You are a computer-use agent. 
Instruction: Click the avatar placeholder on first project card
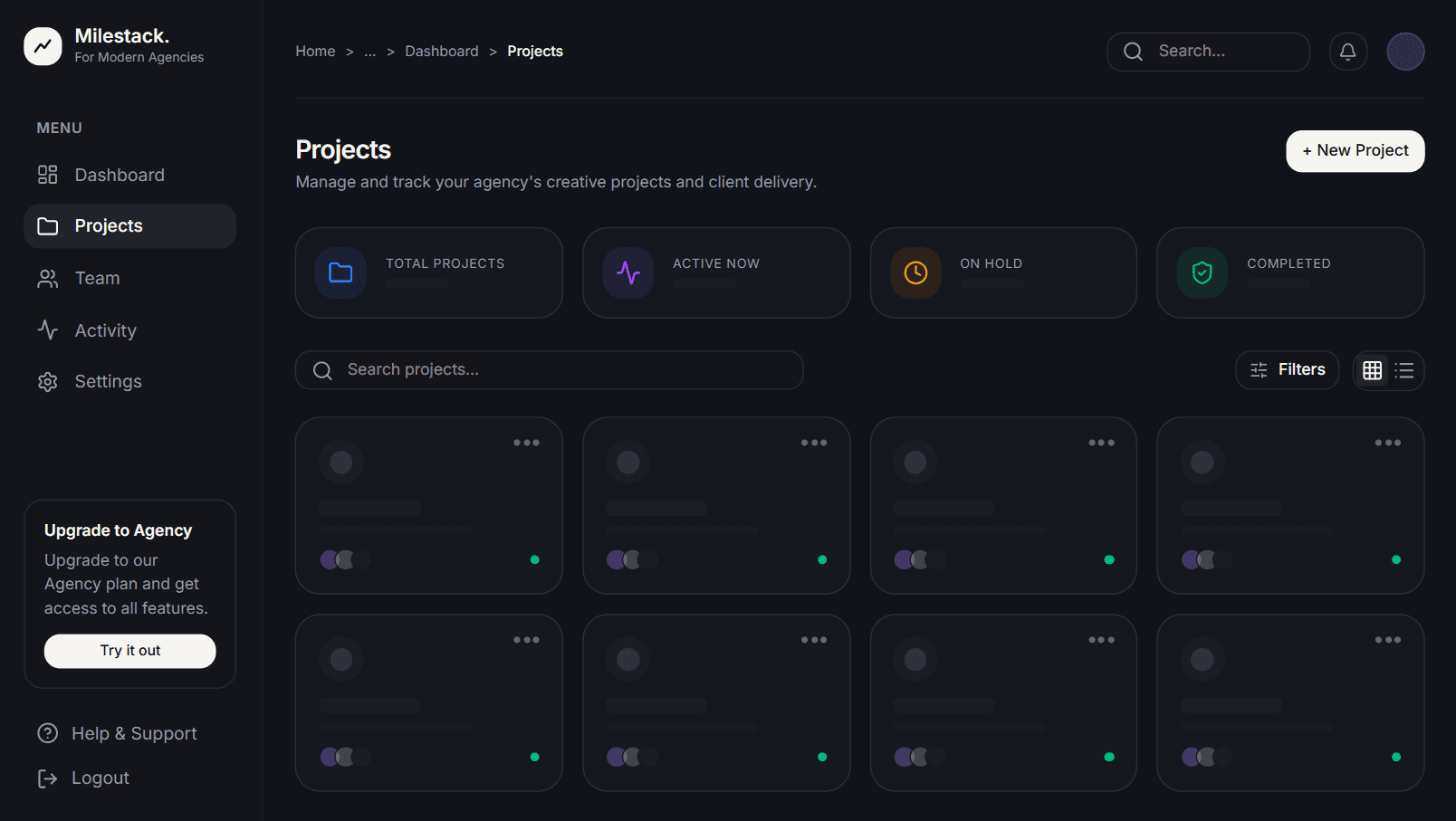[x=341, y=463]
